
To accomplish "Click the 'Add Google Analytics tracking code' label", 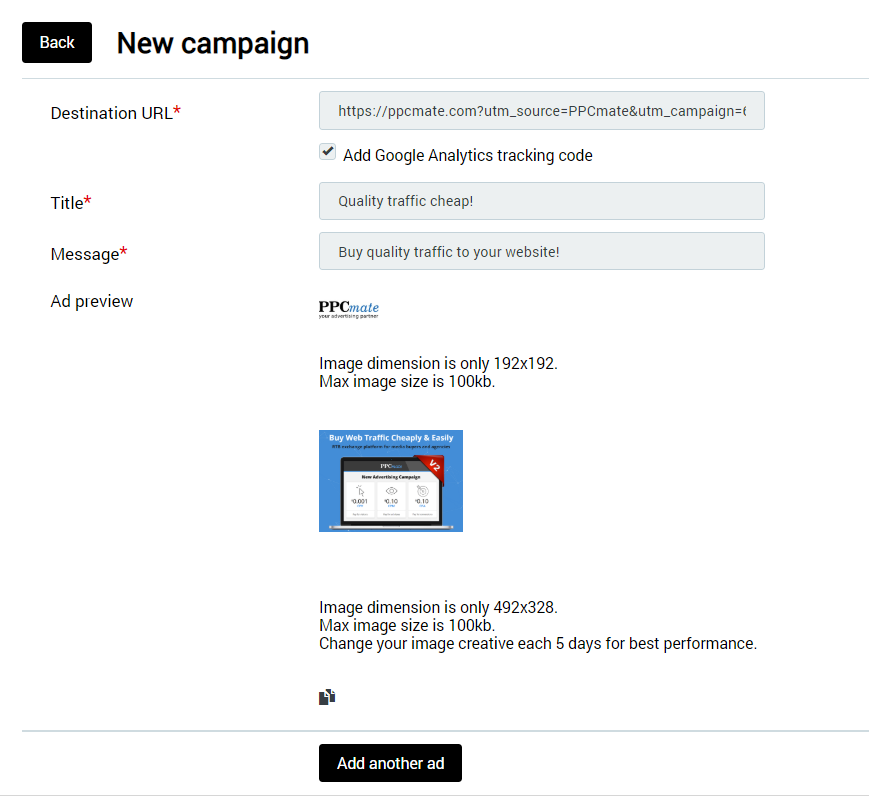I will (467, 155).
